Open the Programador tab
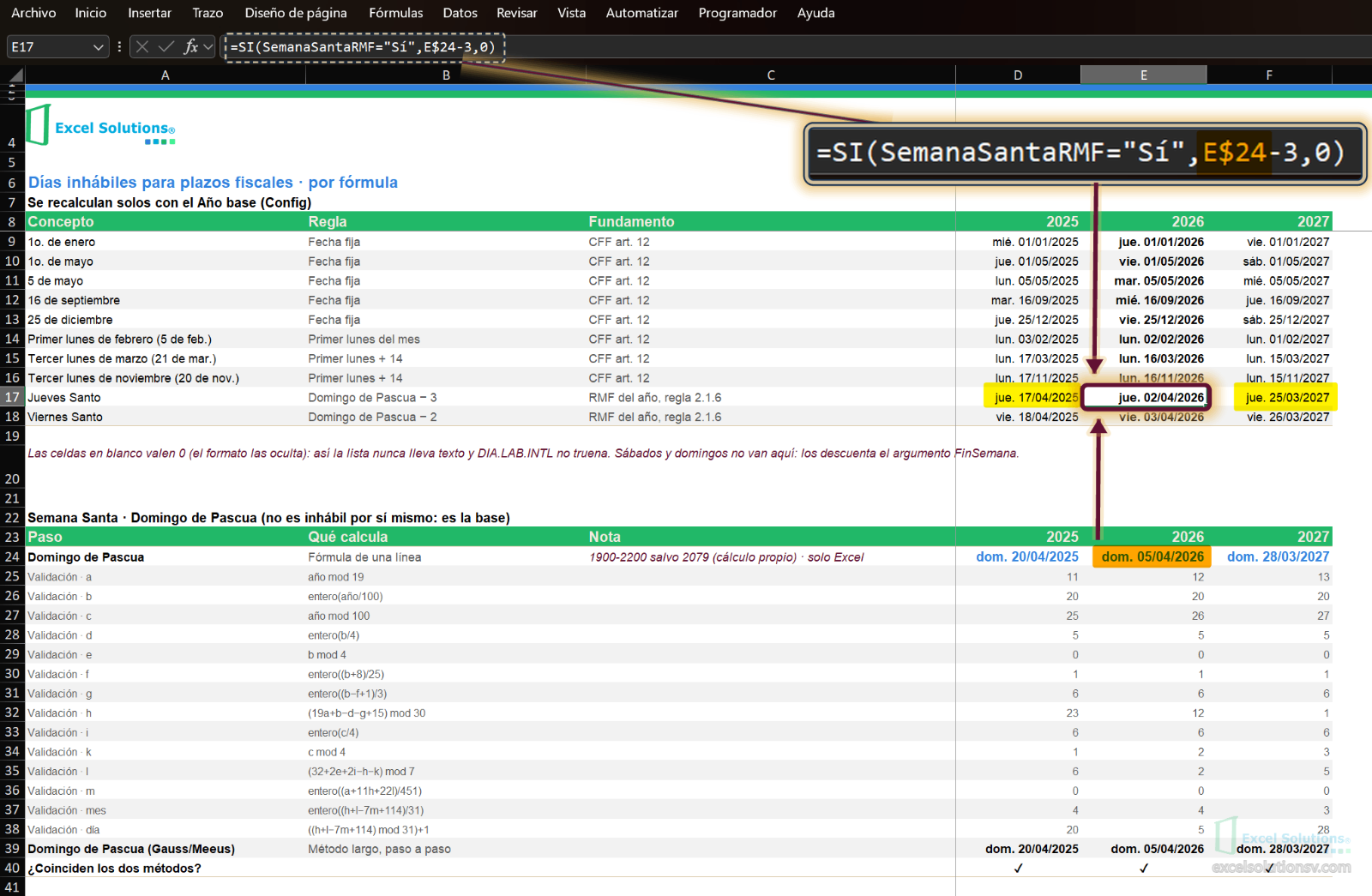This screenshot has height=896, width=1372. click(737, 13)
